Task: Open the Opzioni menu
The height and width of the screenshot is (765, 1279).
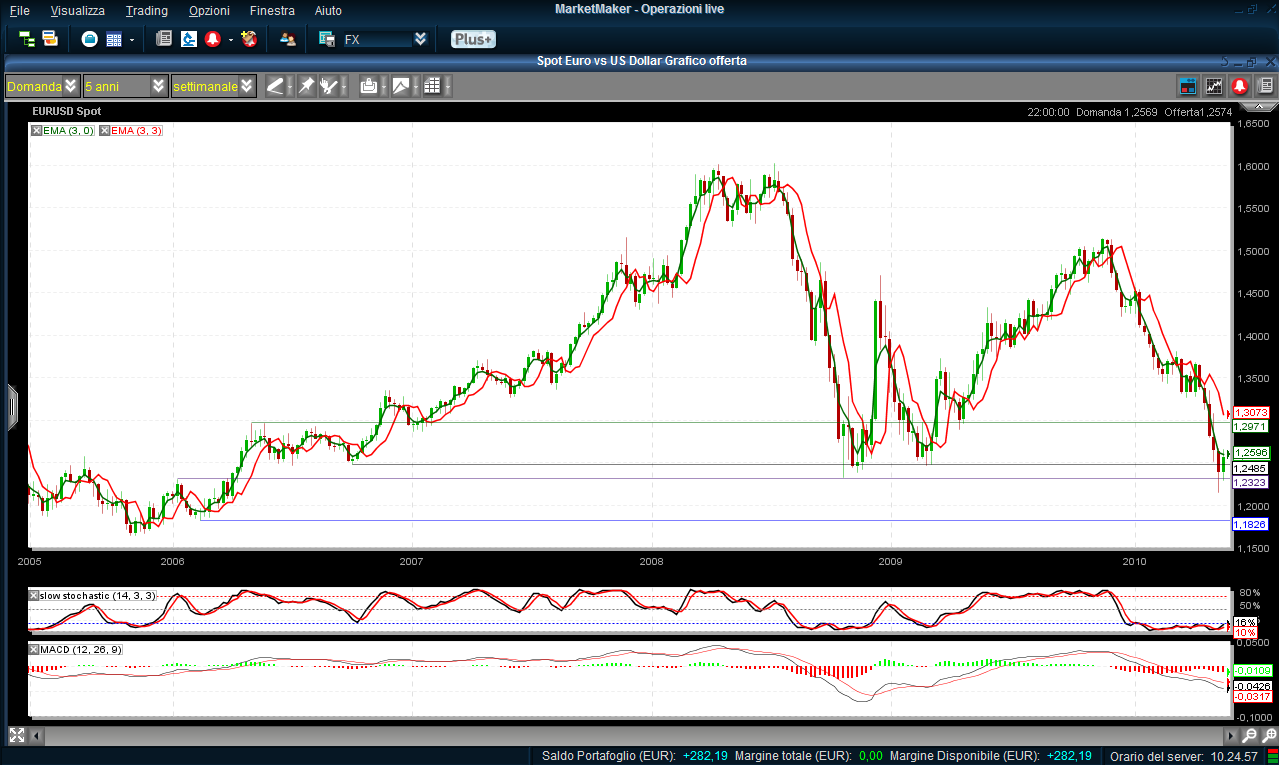Action: pyautogui.click(x=208, y=10)
